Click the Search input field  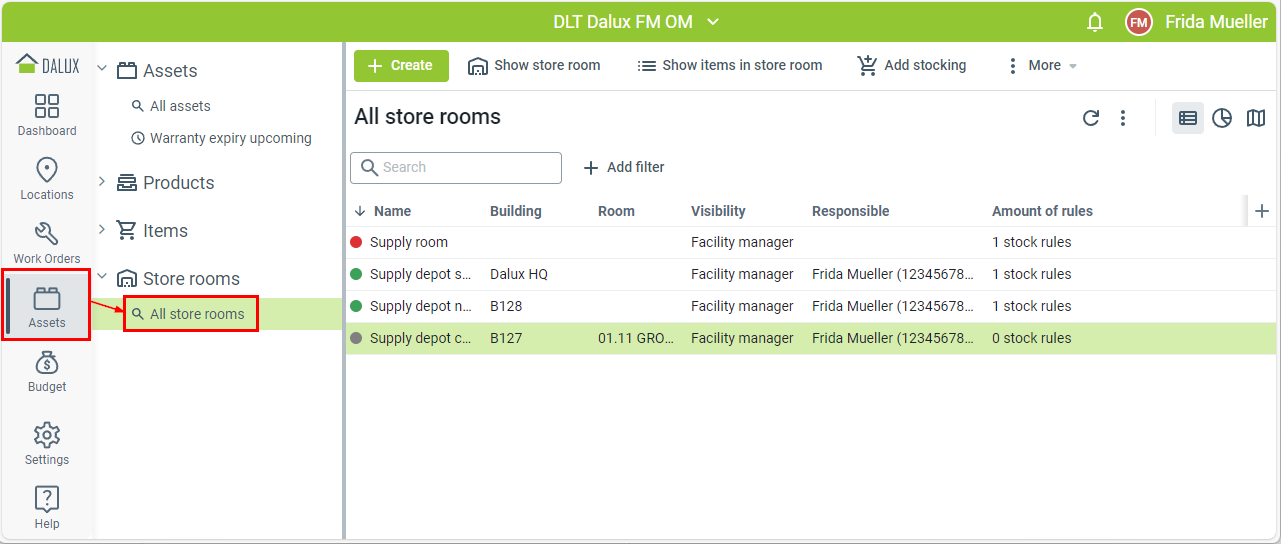(466, 167)
